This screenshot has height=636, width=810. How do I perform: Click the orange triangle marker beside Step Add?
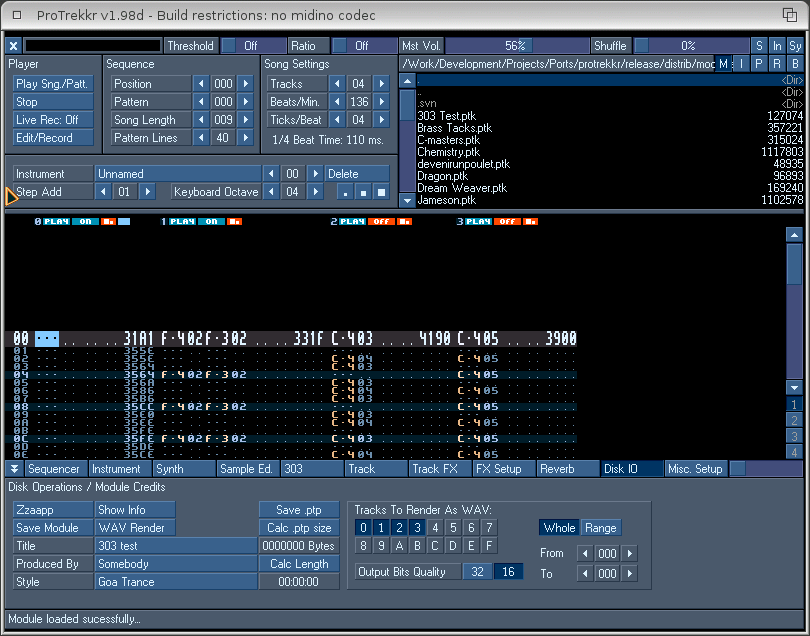11,197
